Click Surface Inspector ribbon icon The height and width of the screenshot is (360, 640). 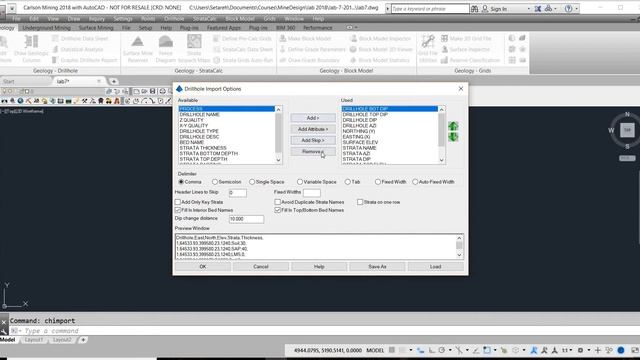point(444,49)
